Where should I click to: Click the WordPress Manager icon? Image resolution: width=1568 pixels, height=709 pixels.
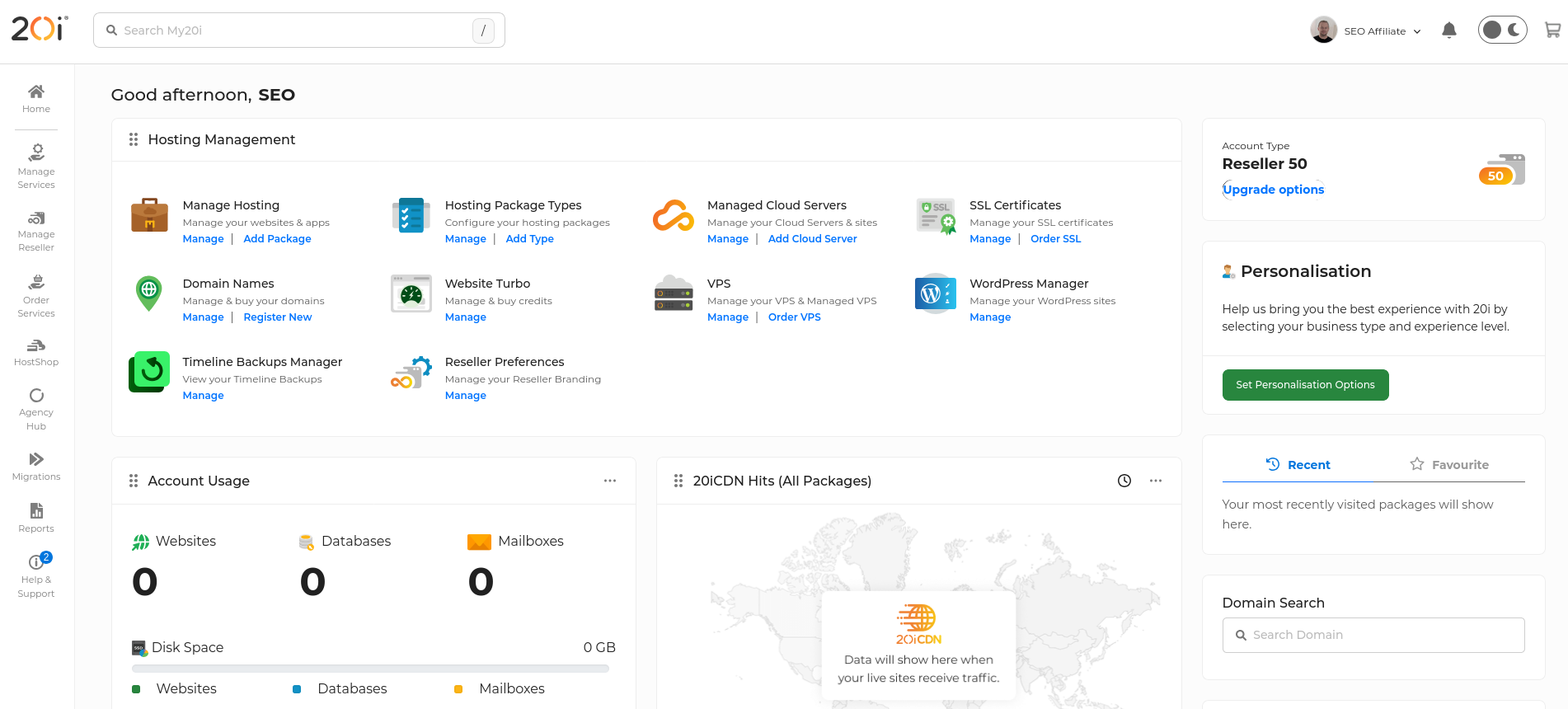(x=936, y=293)
